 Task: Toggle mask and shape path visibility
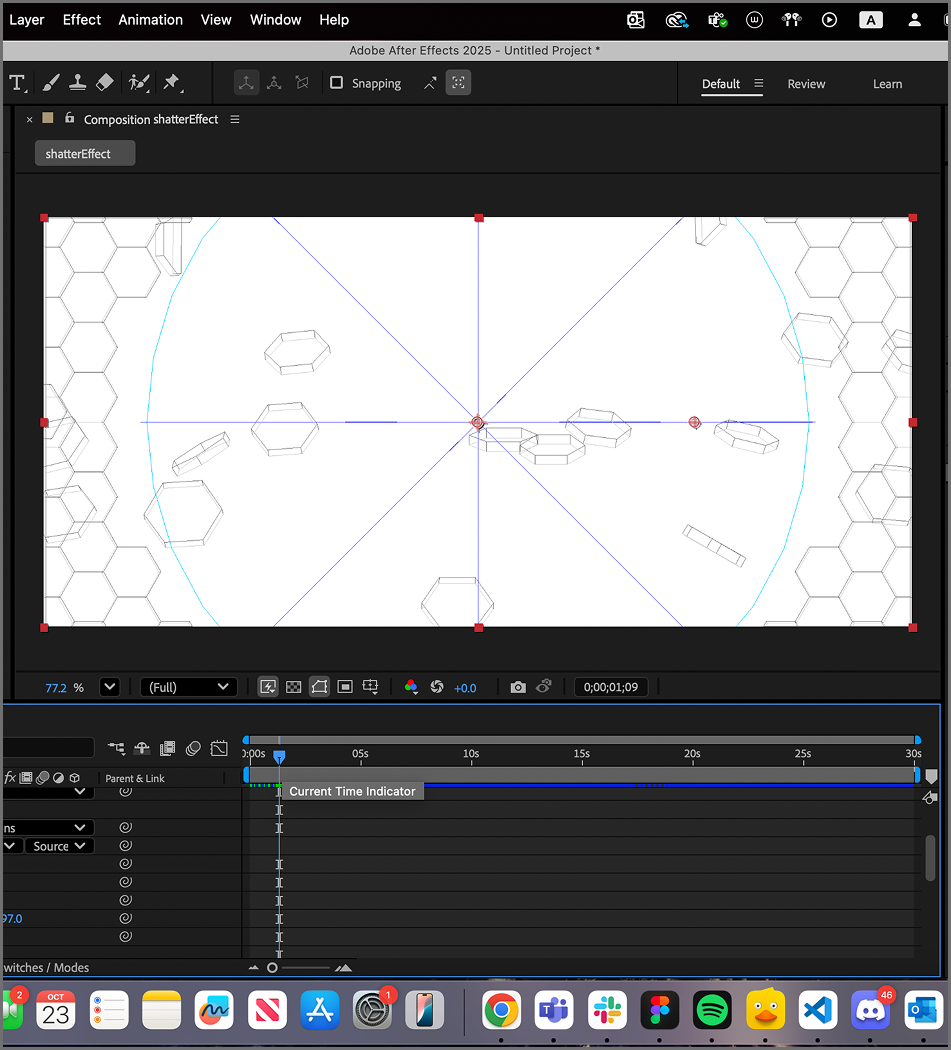click(319, 687)
